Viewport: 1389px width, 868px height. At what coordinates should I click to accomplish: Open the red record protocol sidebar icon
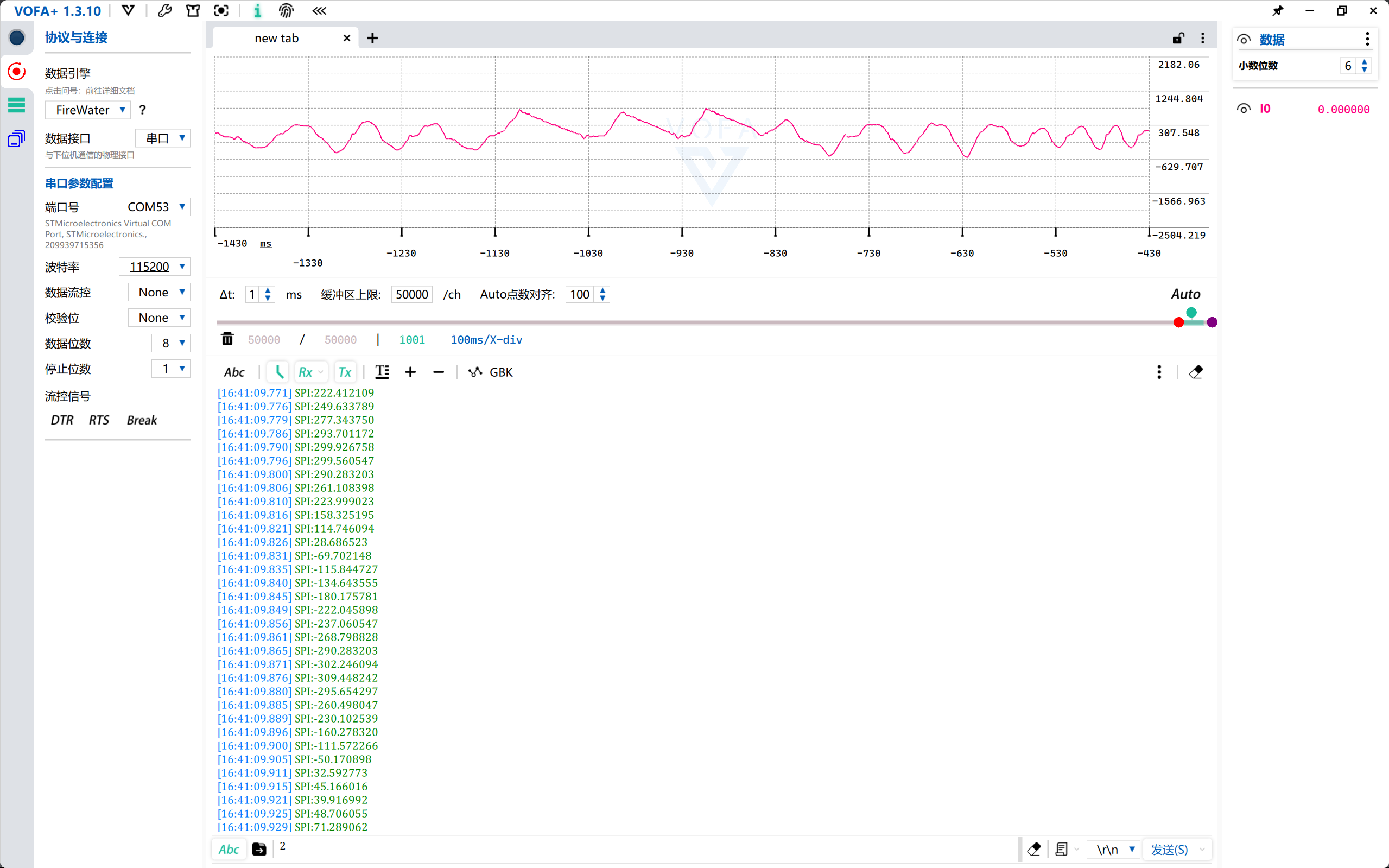17,72
